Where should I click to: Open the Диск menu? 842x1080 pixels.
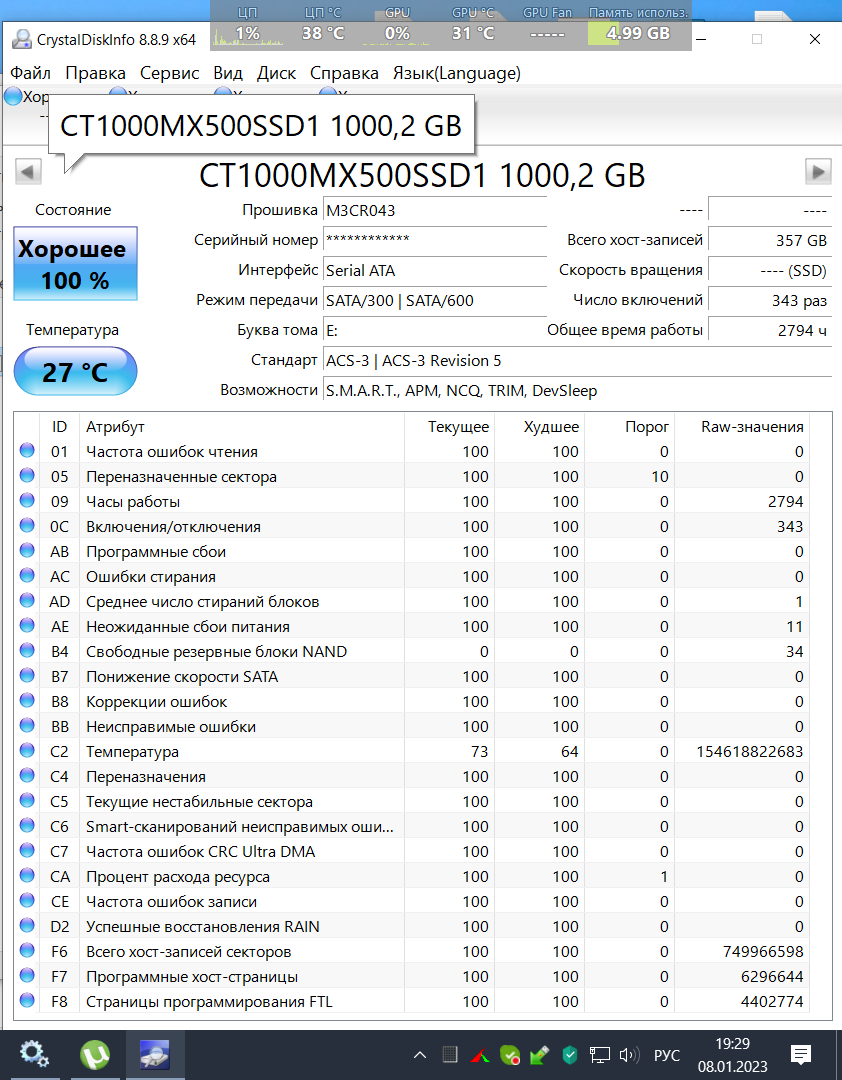pos(276,73)
